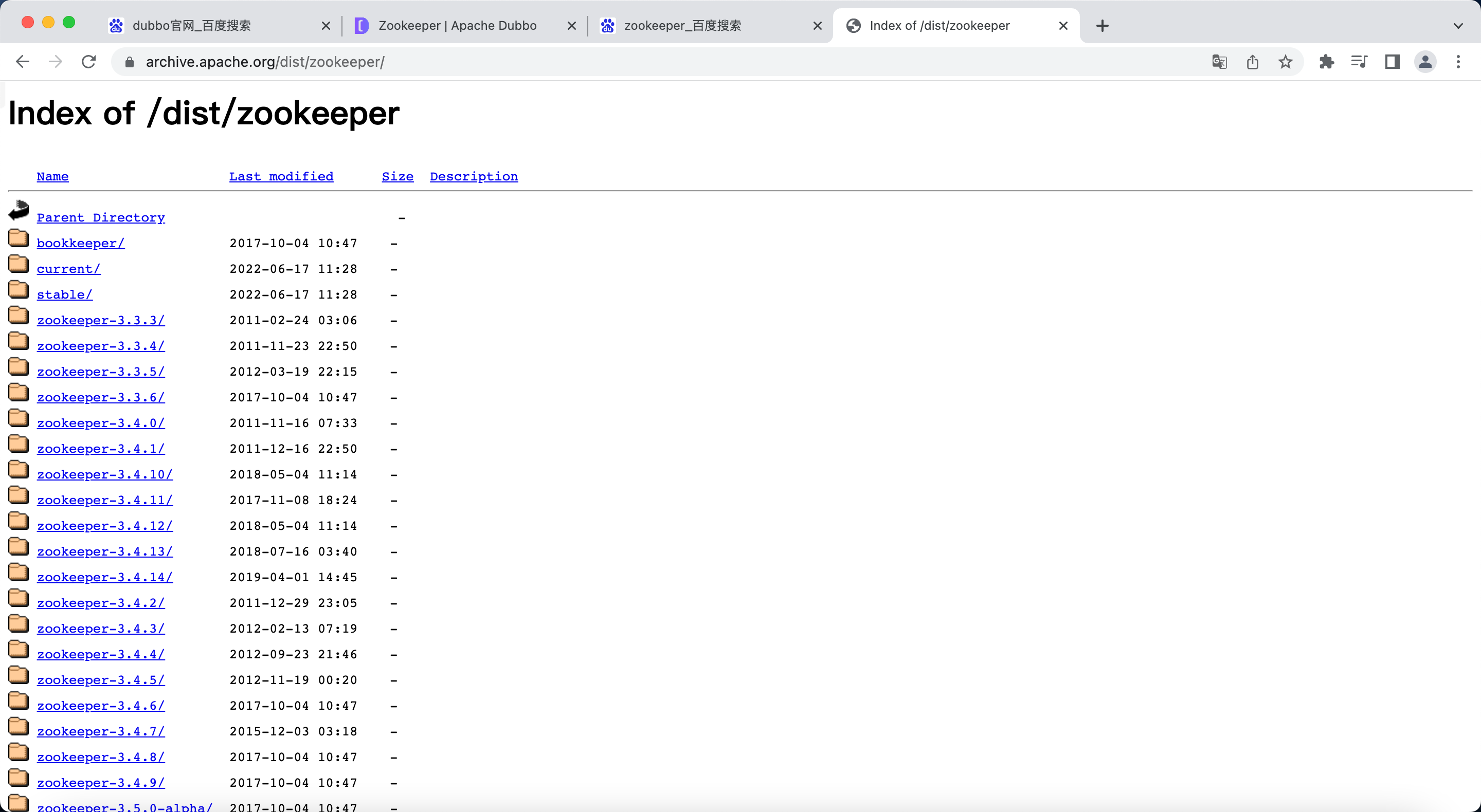
Task: Open the zookeeper-3.4.14/ folder link
Action: (x=104, y=577)
